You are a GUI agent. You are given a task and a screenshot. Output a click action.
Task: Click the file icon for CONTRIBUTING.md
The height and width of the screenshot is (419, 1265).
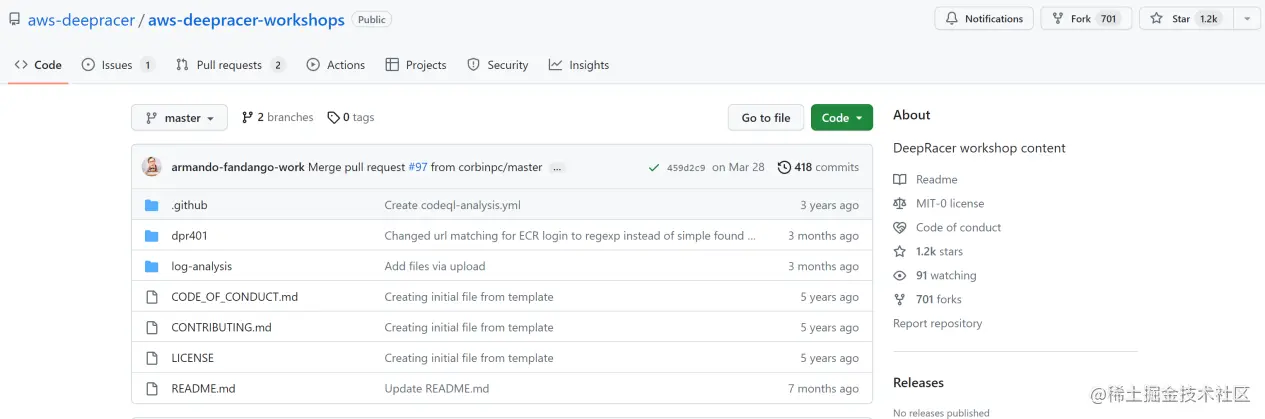click(152, 327)
